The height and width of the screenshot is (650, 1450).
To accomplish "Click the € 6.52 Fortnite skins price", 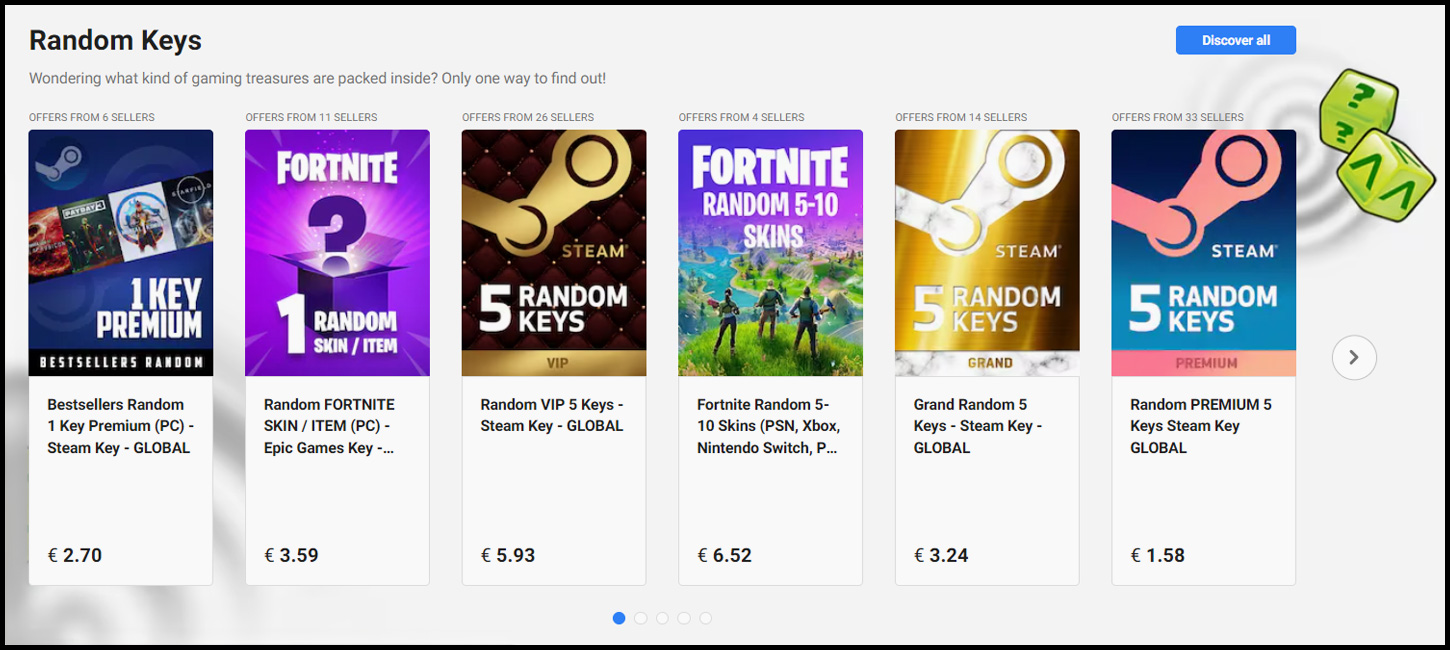I will (x=724, y=555).
